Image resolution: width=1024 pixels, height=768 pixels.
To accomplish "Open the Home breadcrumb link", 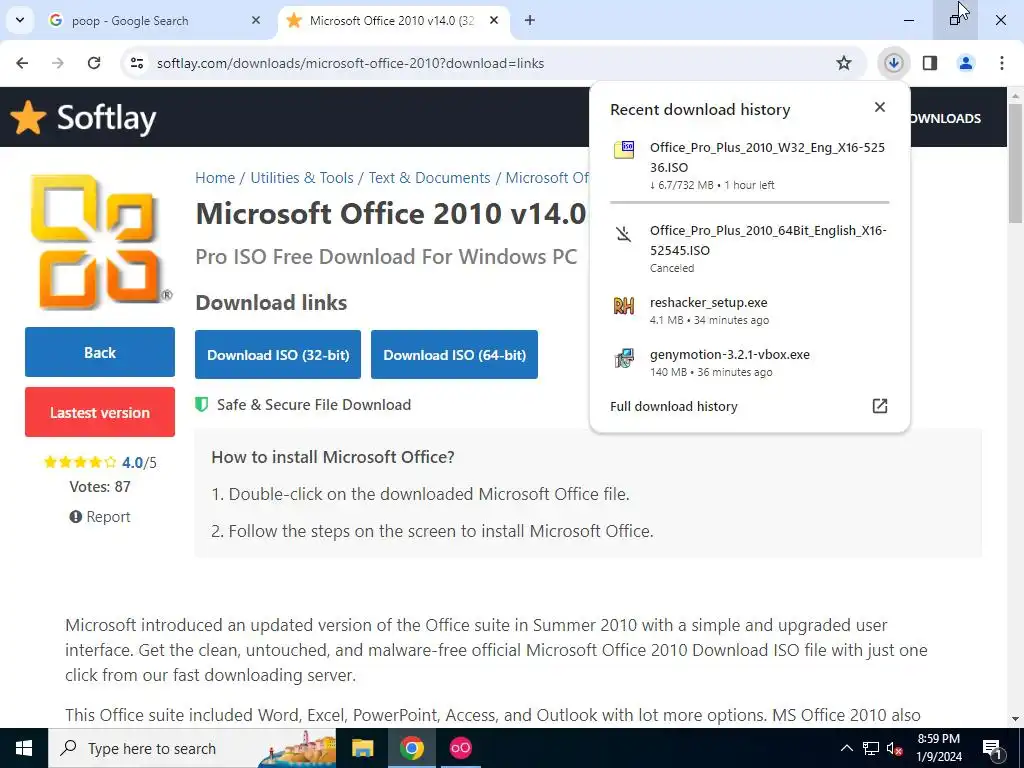I will (215, 178).
